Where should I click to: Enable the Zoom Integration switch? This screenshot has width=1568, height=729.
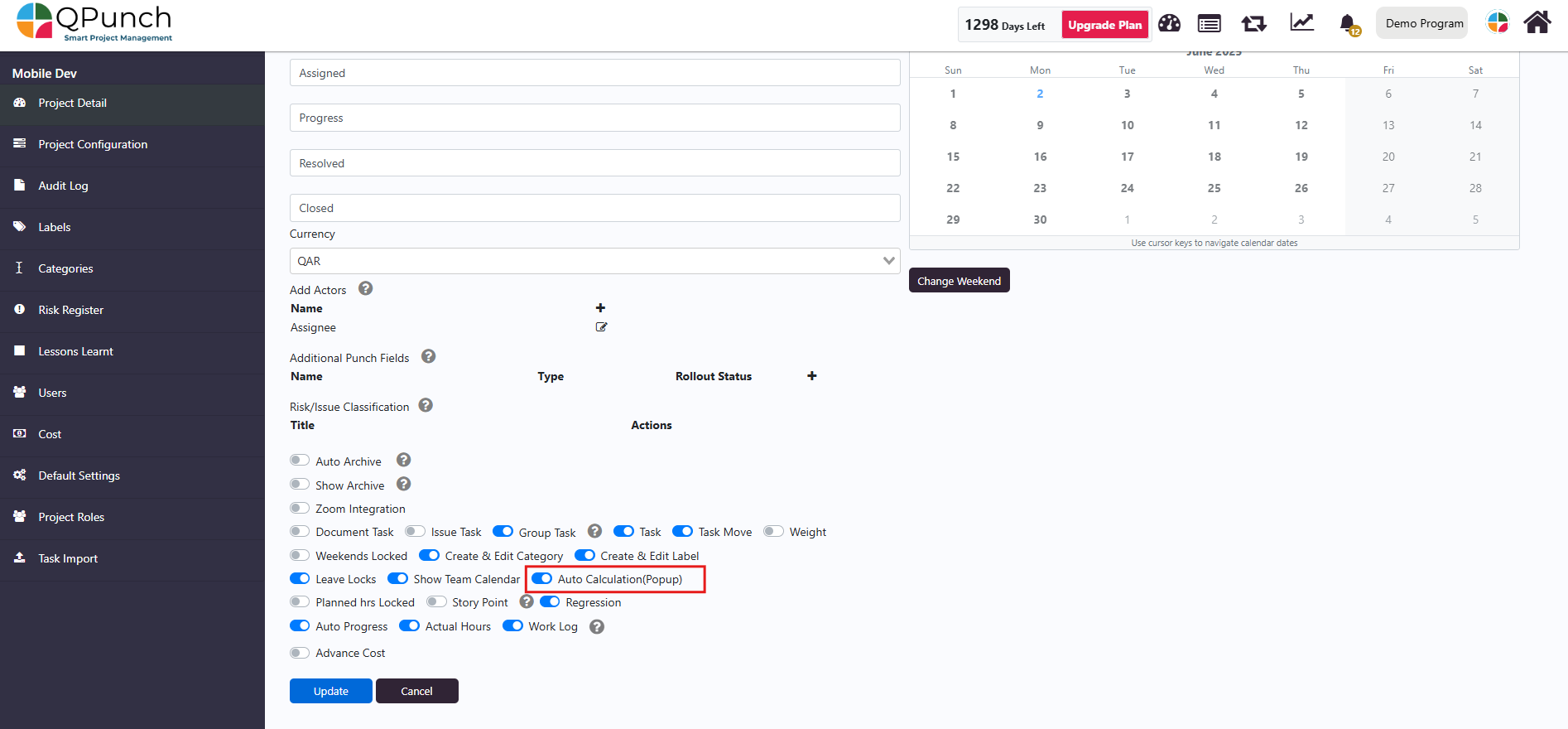300,508
